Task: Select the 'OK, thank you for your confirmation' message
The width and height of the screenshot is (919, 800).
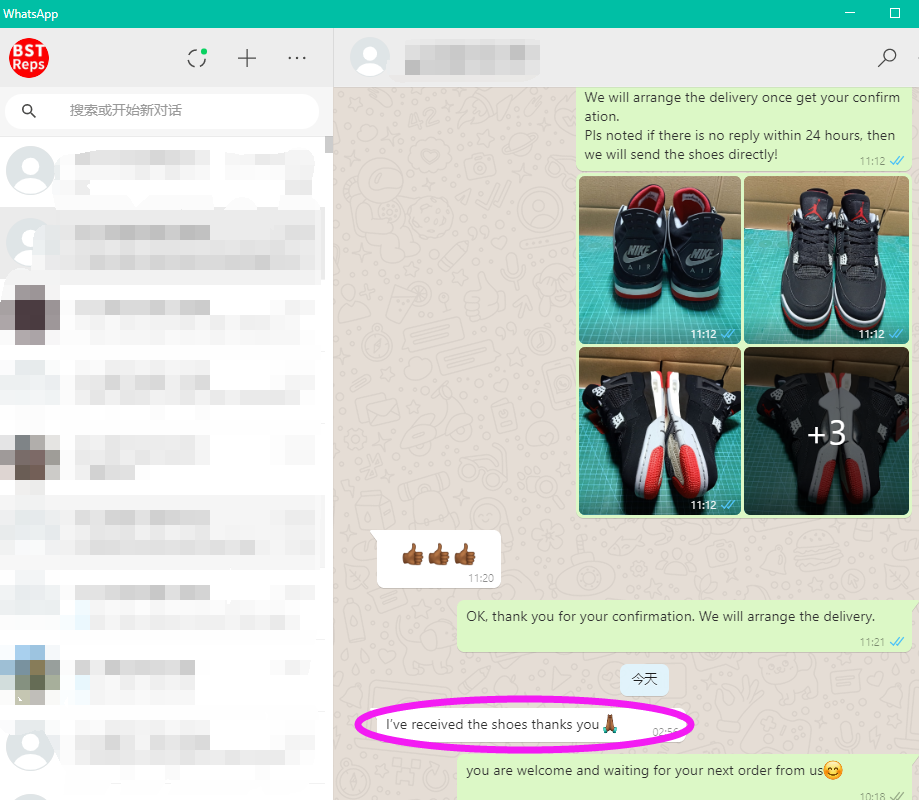Action: (x=685, y=625)
